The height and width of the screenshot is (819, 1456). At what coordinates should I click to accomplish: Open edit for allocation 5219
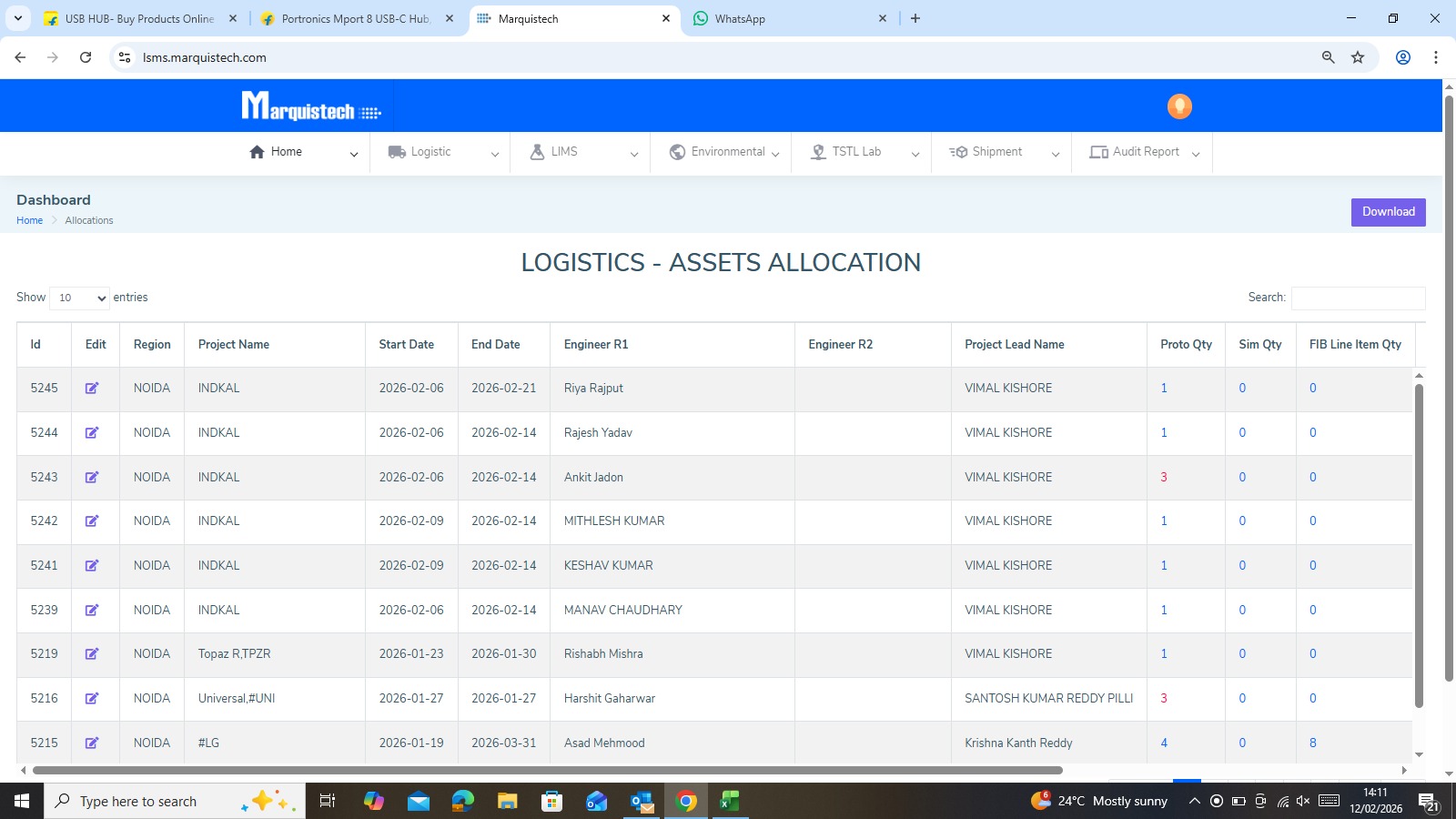tap(92, 654)
